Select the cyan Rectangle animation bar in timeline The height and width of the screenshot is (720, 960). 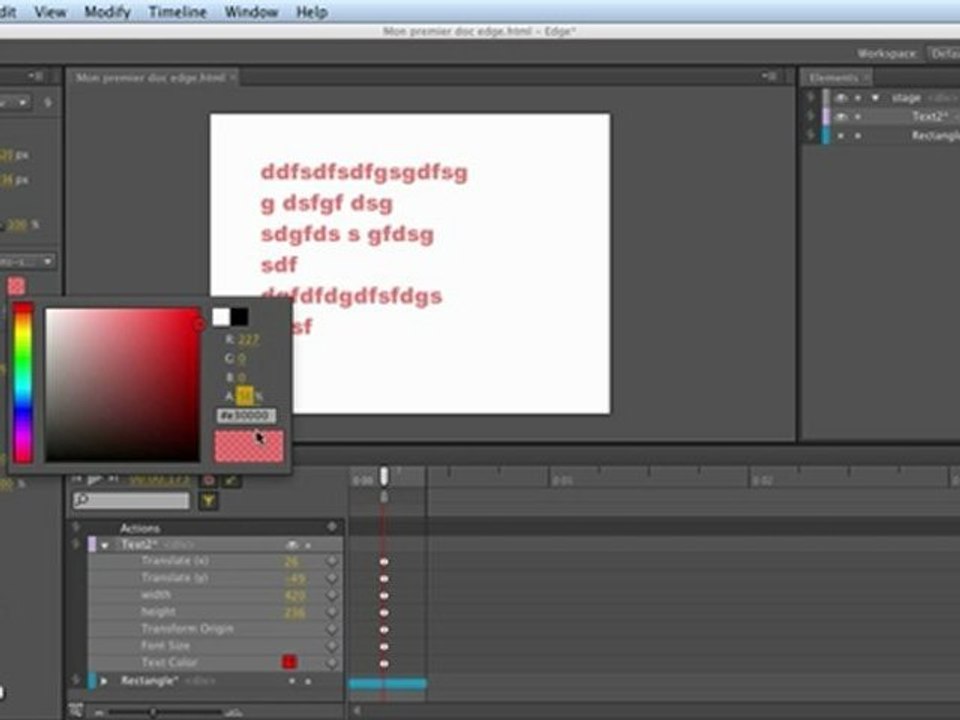(388, 683)
